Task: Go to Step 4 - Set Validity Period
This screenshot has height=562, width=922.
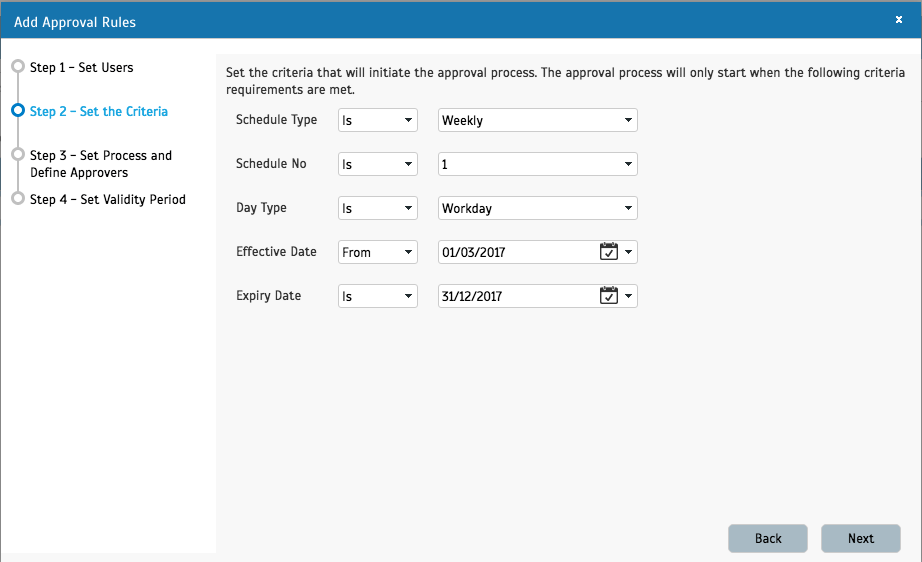Action: 107,199
